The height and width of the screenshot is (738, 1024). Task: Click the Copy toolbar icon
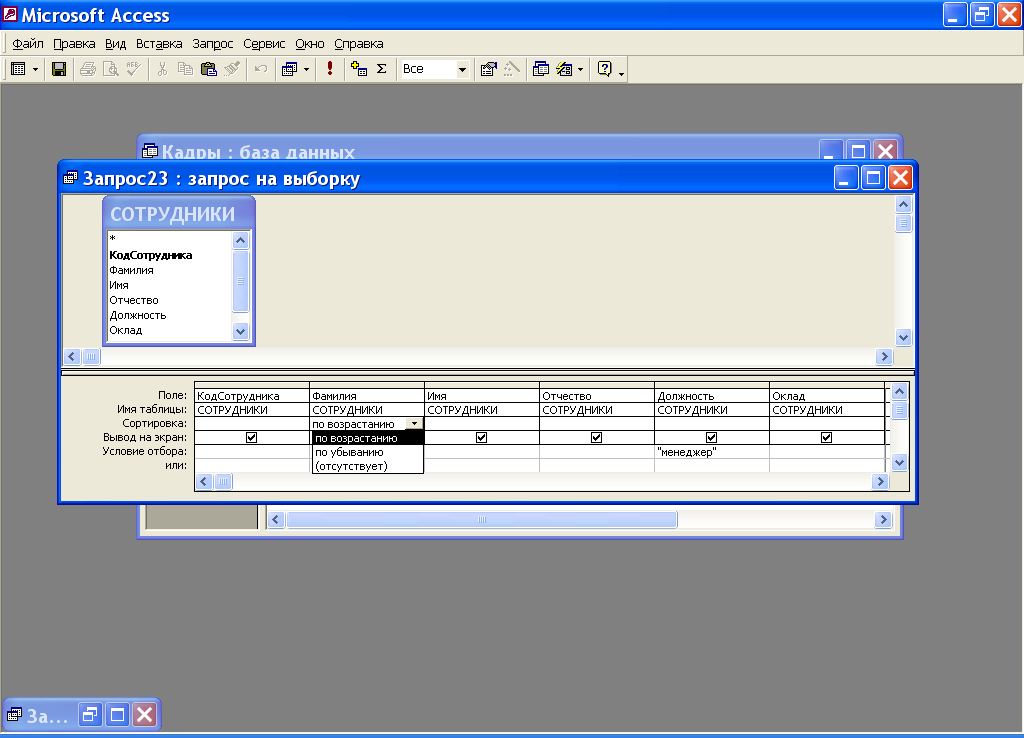pyautogui.click(x=185, y=69)
